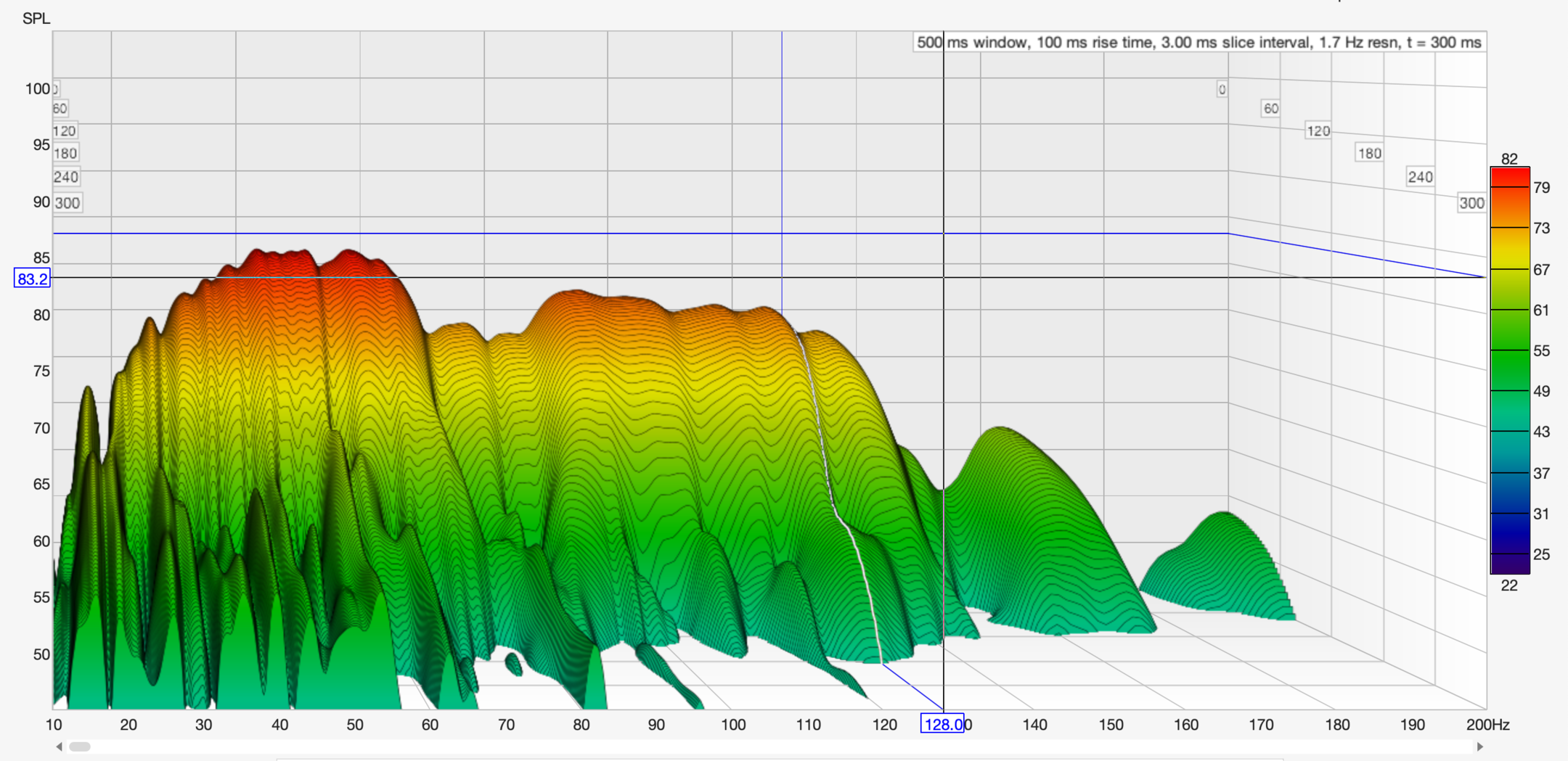The image size is (1568, 761).
Task: Click the 180 time label on left side
Action: 65,153
